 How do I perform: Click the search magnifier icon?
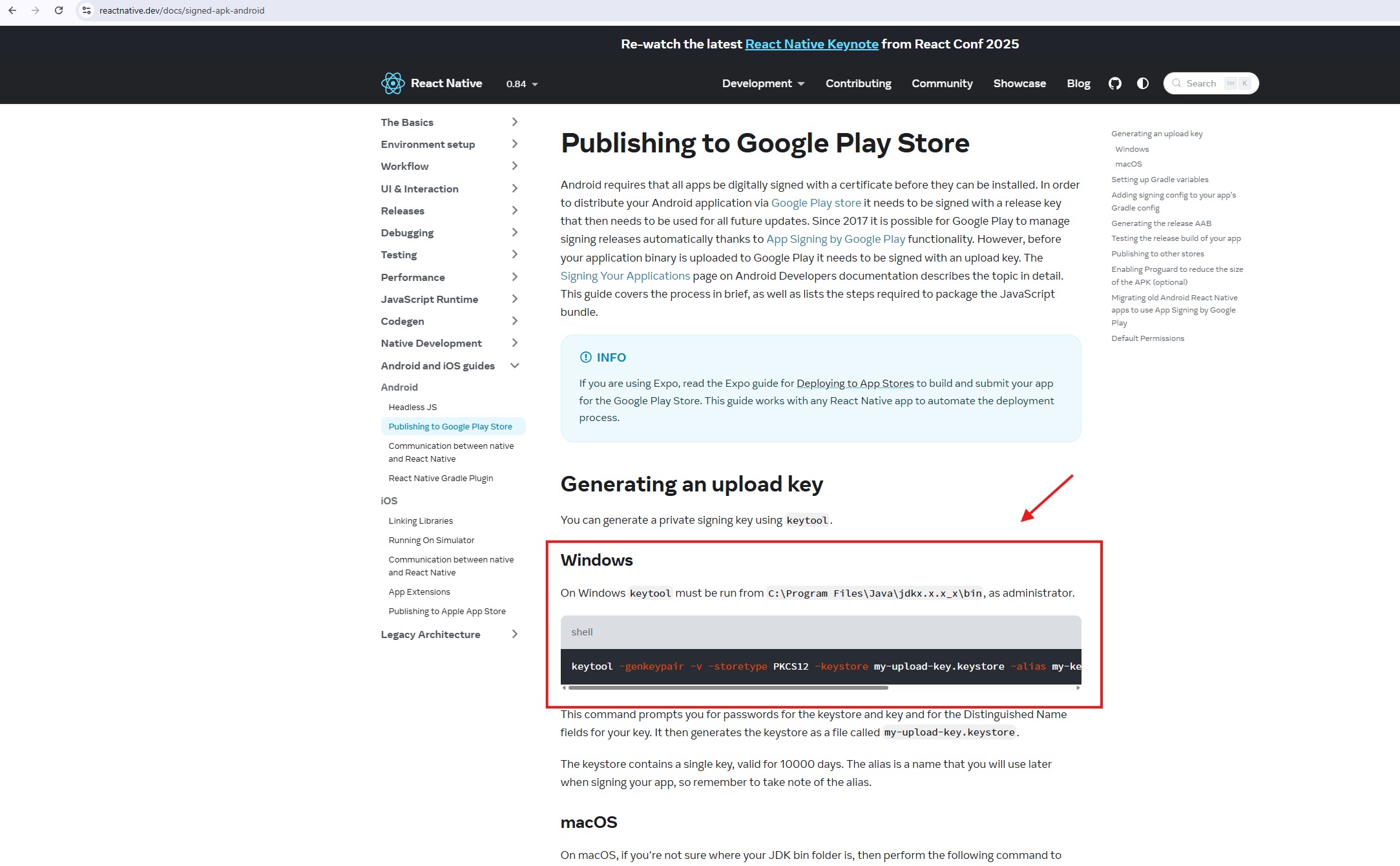coord(1176,83)
